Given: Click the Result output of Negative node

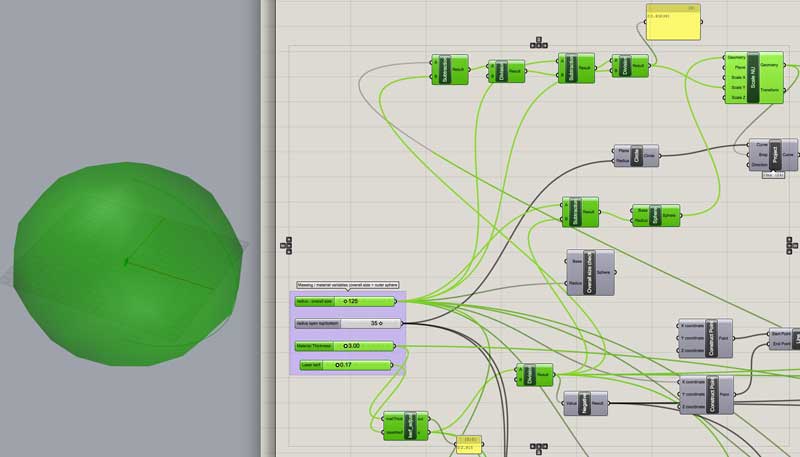Looking at the screenshot, I should 598,403.
